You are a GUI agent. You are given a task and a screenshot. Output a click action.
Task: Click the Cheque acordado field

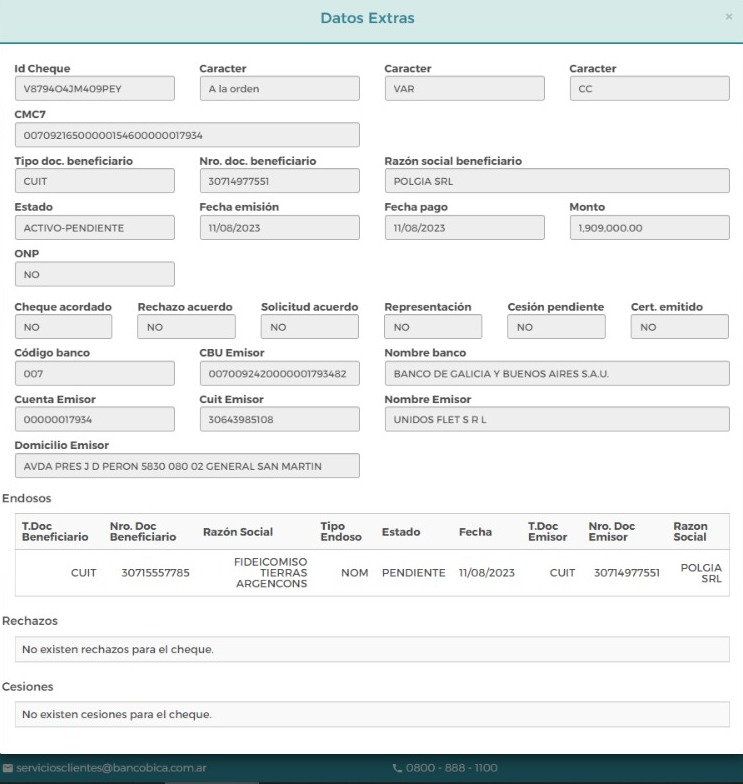pyautogui.click(x=64, y=327)
